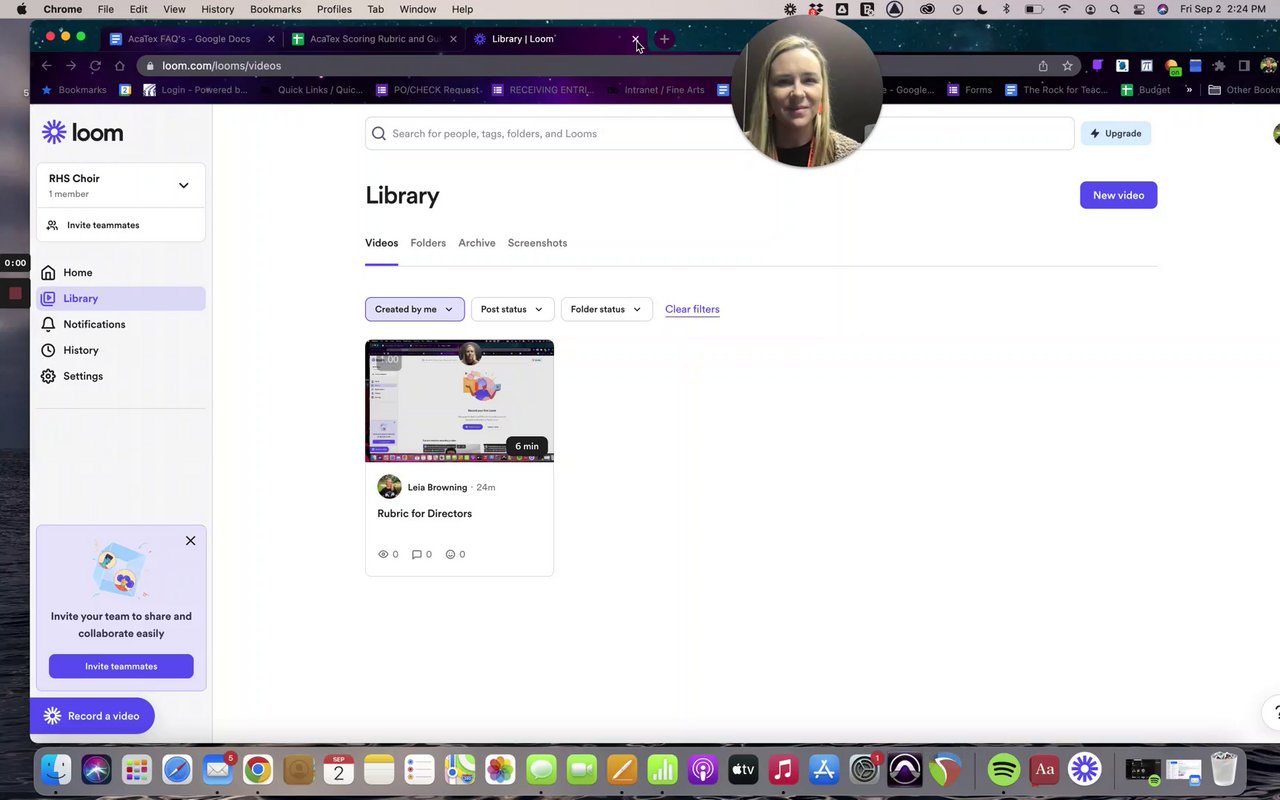The height and width of the screenshot is (800, 1280).
Task: Open the Budget bookmark
Action: coord(1146,90)
